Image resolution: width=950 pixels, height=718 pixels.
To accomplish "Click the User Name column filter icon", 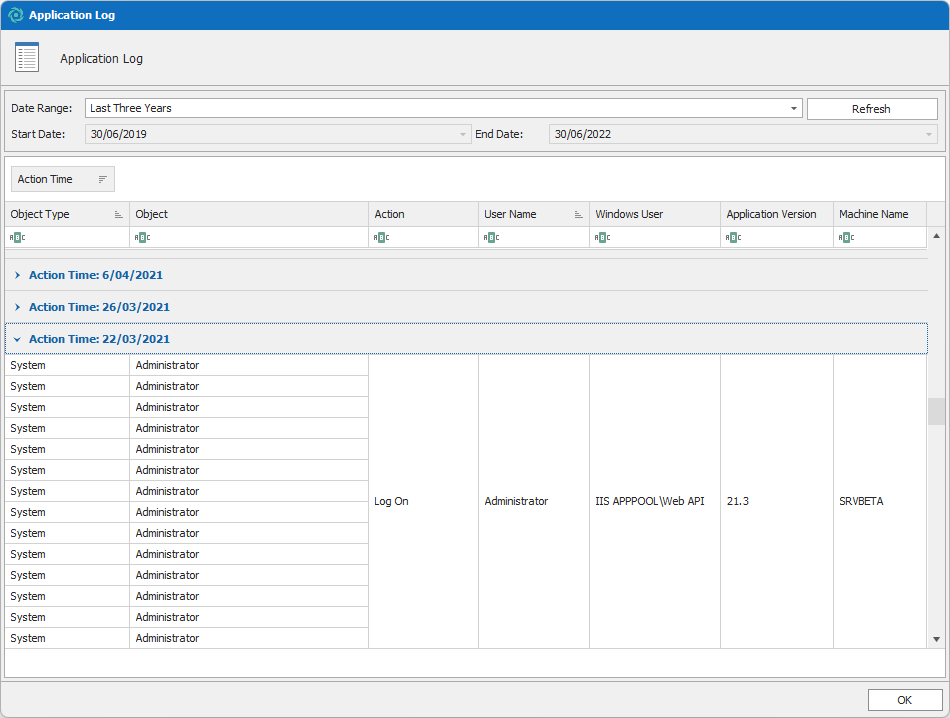I will click(x=491, y=238).
